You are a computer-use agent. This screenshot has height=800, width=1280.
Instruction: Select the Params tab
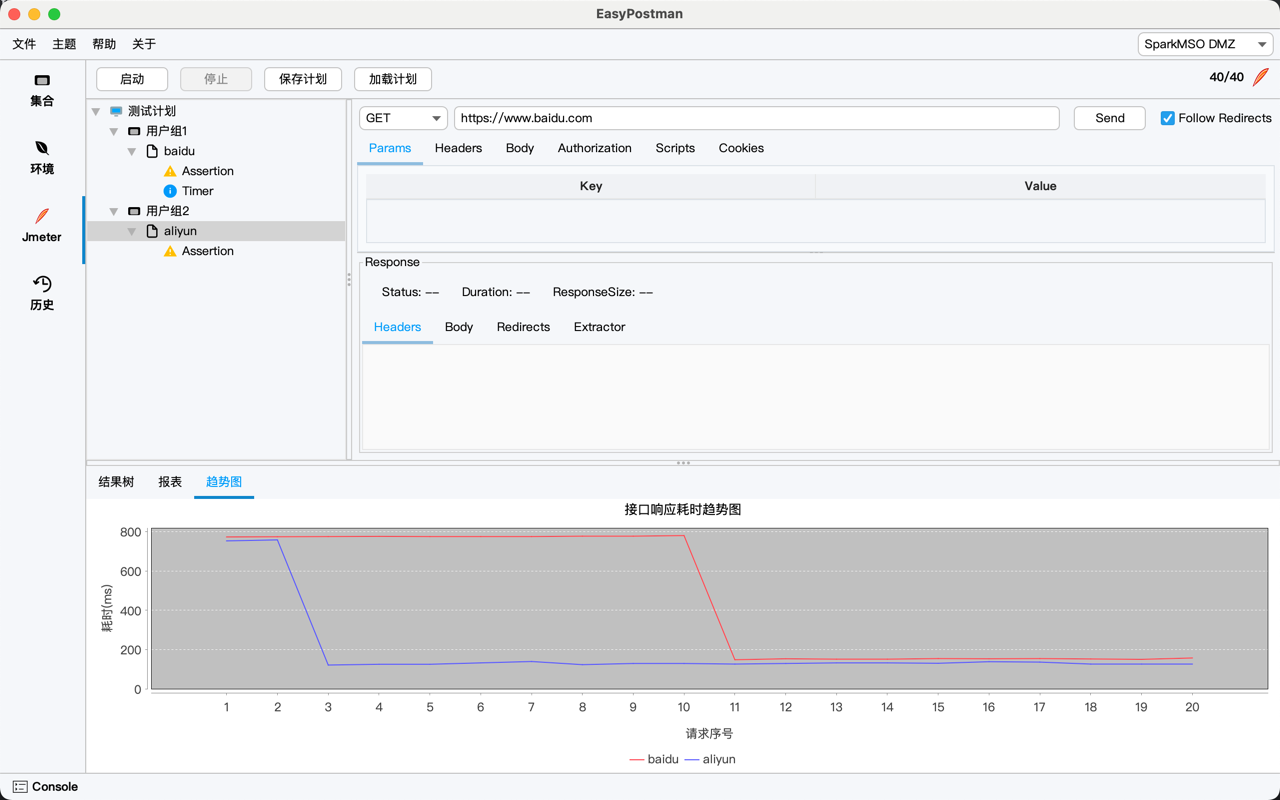coord(390,148)
